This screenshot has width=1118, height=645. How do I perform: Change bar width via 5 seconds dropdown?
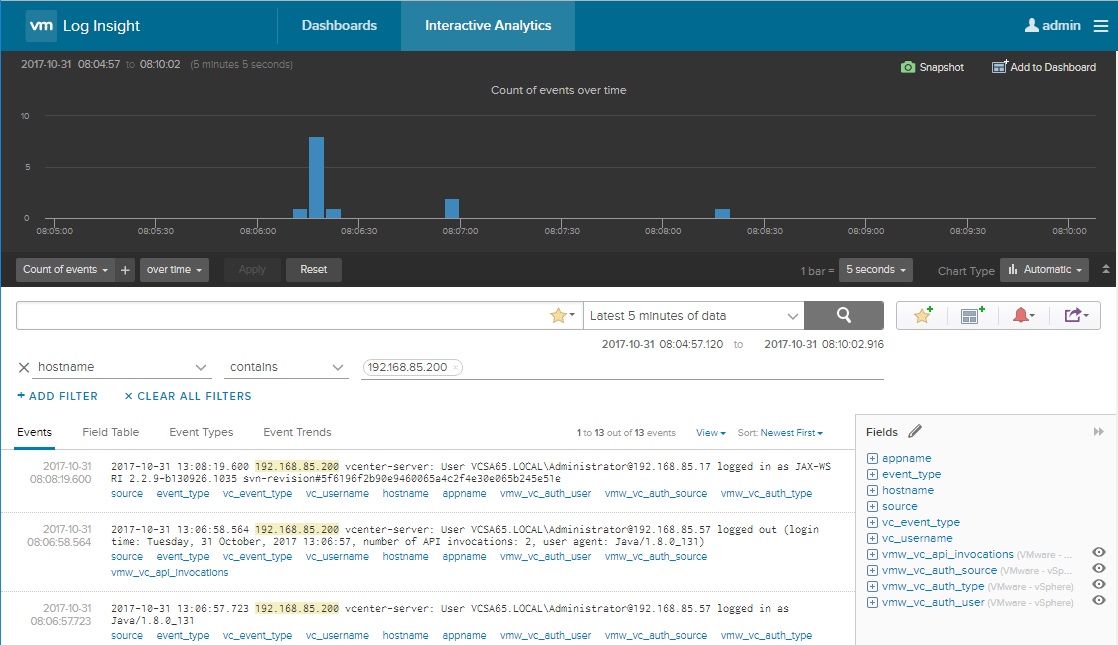click(875, 269)
